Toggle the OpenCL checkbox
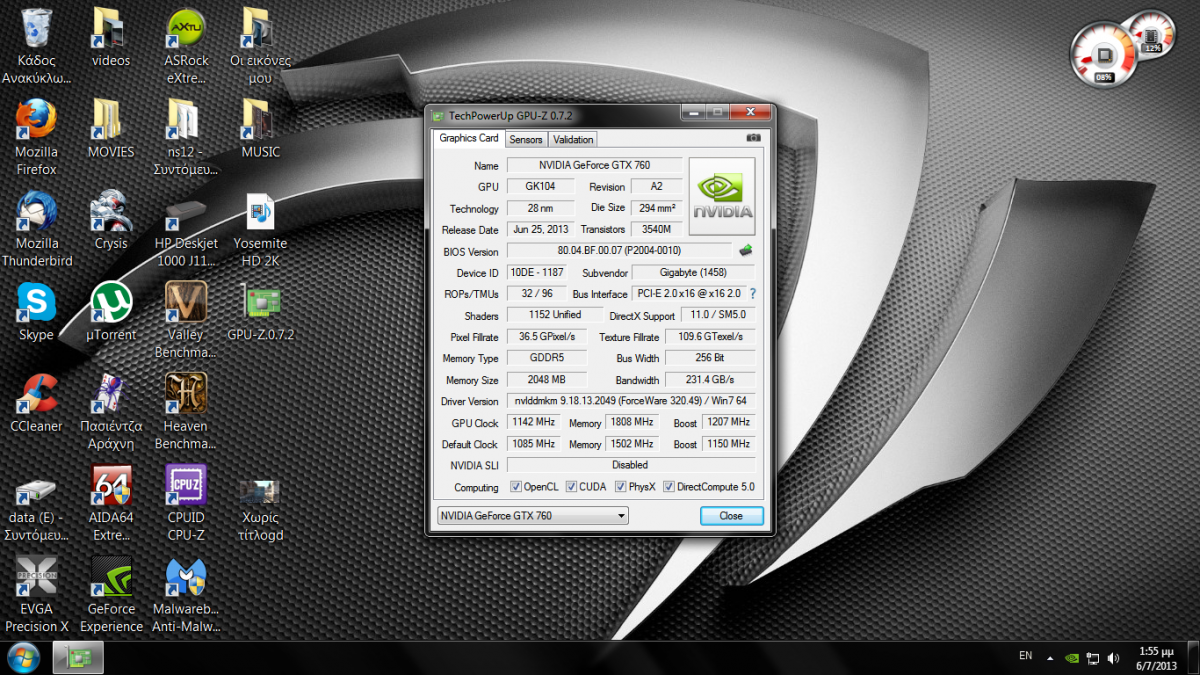The width and height of the screenshot is (1200, 675). (x=516, y=487)
